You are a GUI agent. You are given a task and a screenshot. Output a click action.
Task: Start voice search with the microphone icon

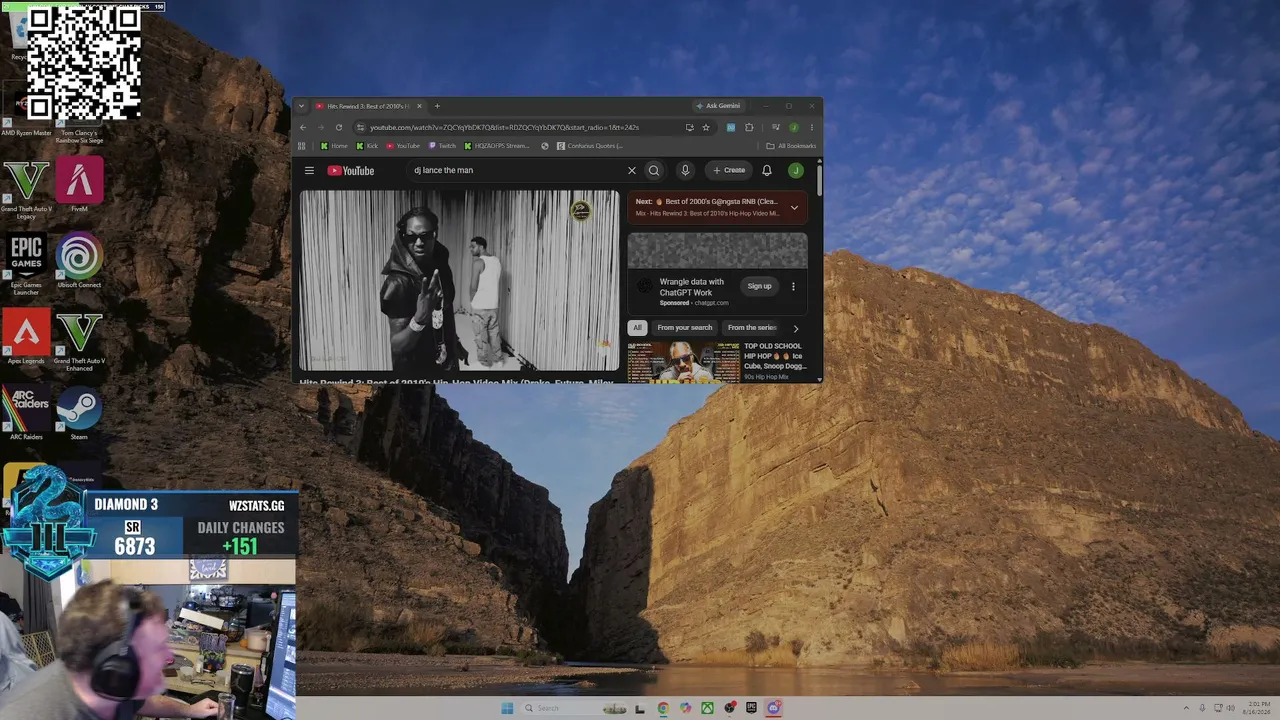tap(685, 171)
